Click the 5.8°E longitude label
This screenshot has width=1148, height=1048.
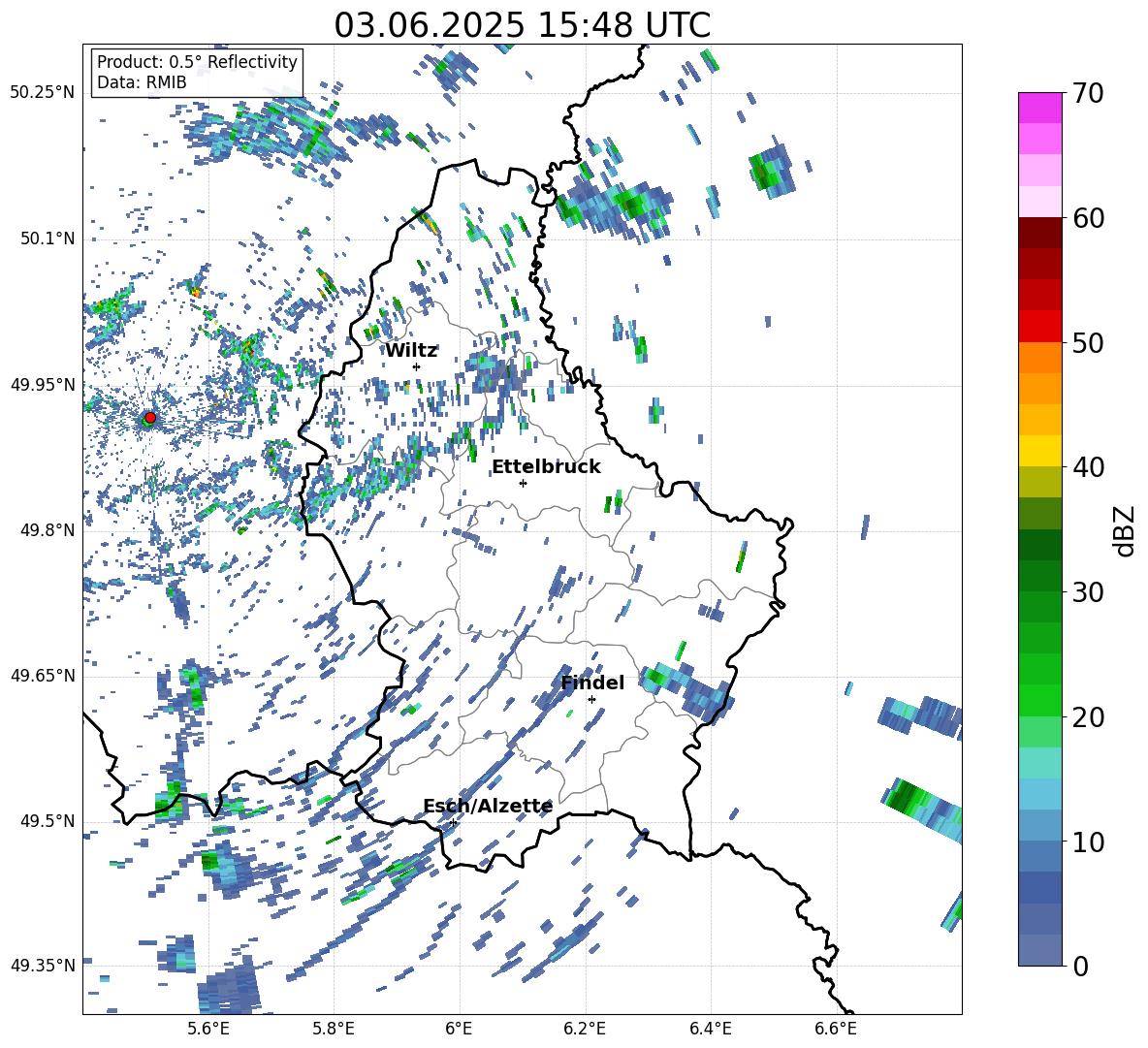point(334,1030)
